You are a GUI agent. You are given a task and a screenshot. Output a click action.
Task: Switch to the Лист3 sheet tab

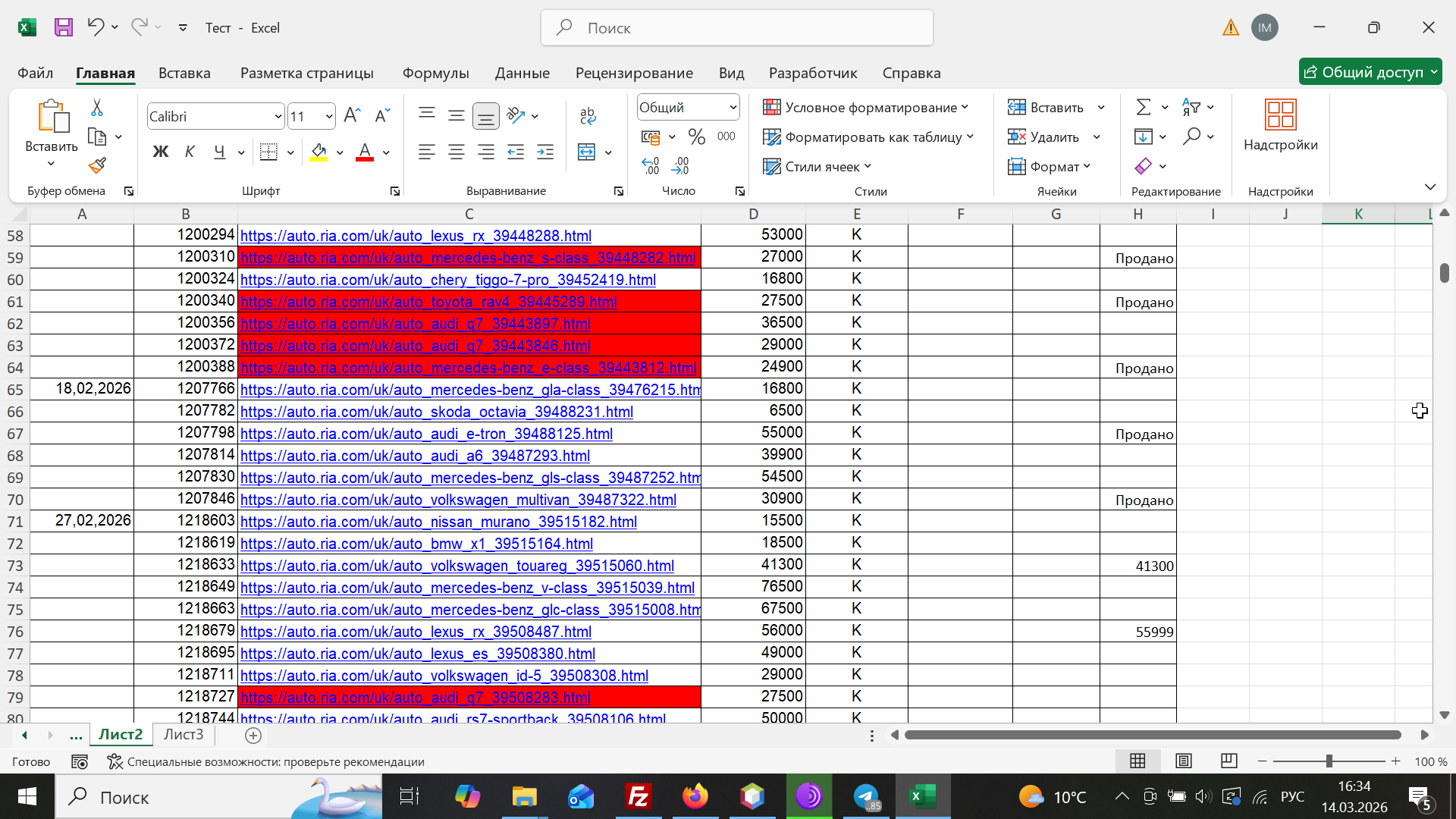point(184,734)
